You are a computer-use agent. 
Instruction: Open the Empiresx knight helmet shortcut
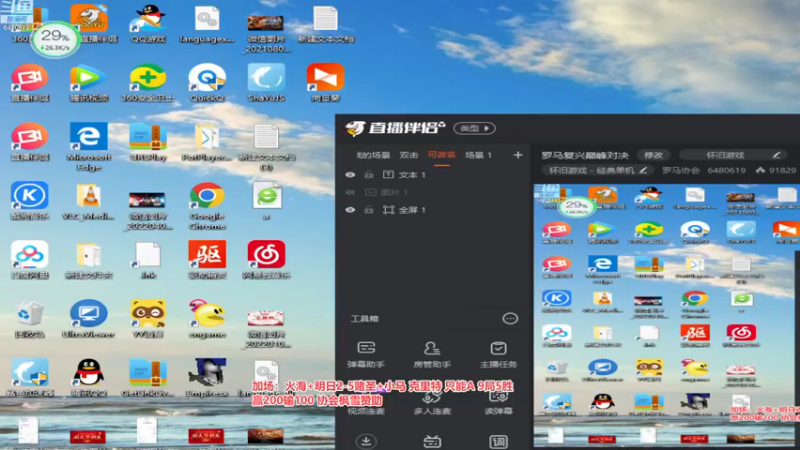tap(207, 378)
